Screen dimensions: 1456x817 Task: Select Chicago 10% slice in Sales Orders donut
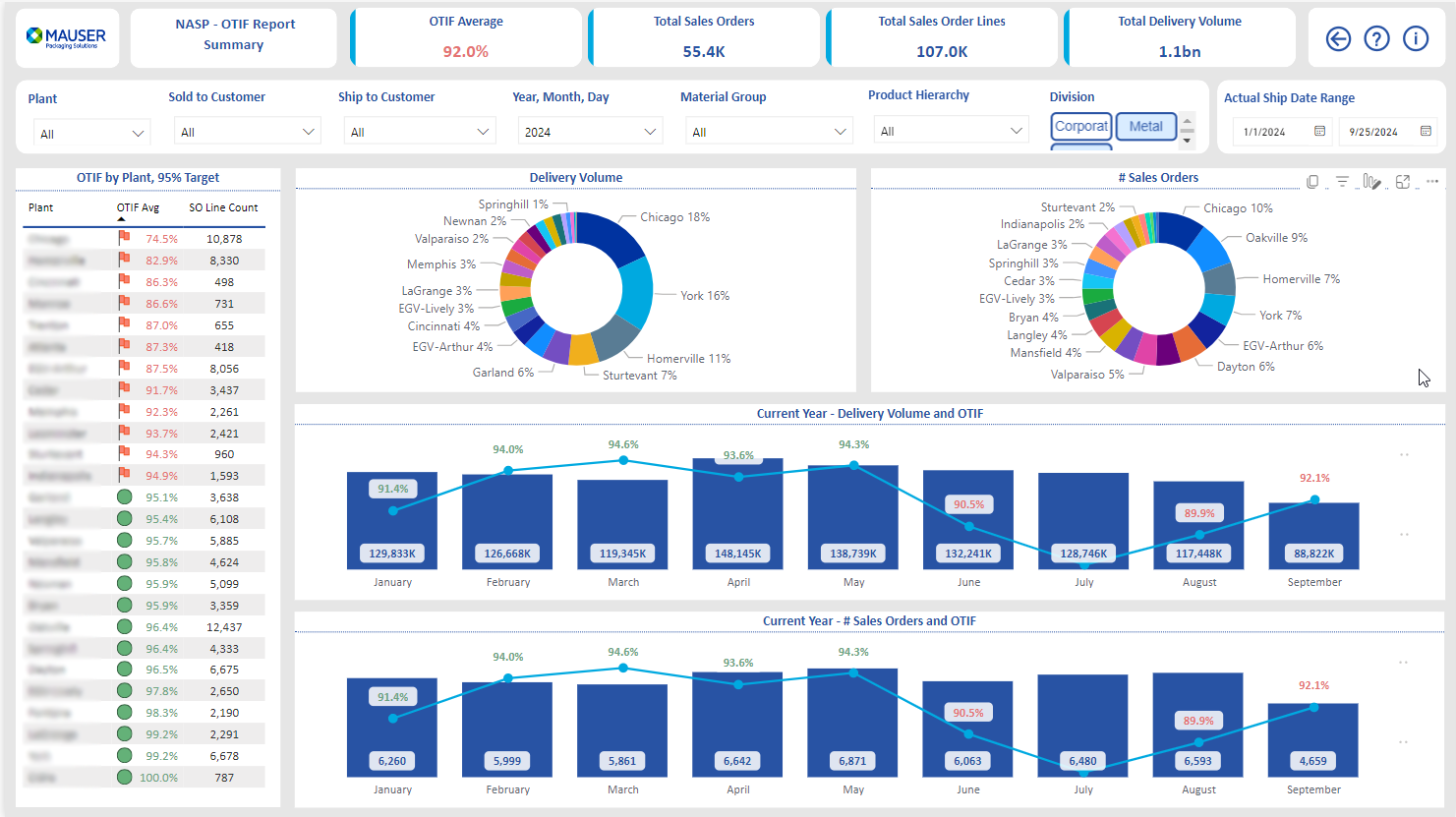[1180, 230]
